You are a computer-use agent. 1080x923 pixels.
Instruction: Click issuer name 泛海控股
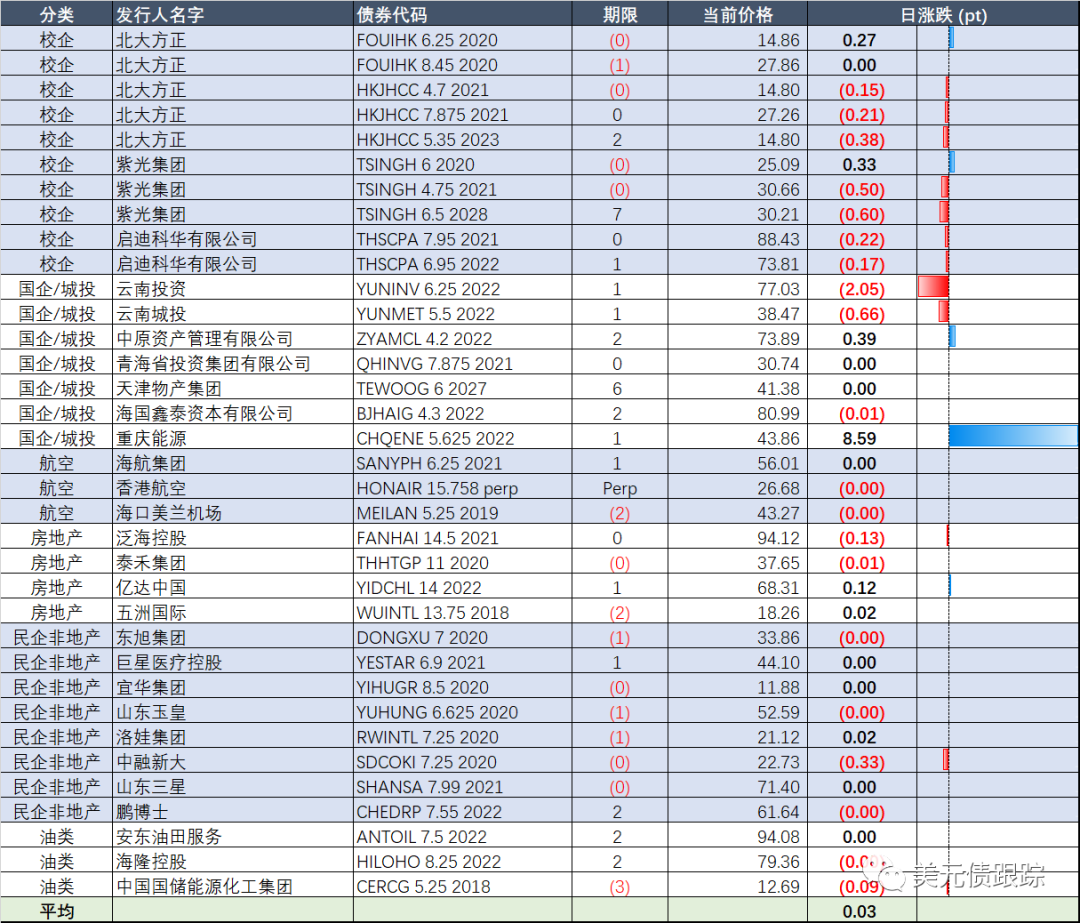pyautogui.click(x=151, y=538)
